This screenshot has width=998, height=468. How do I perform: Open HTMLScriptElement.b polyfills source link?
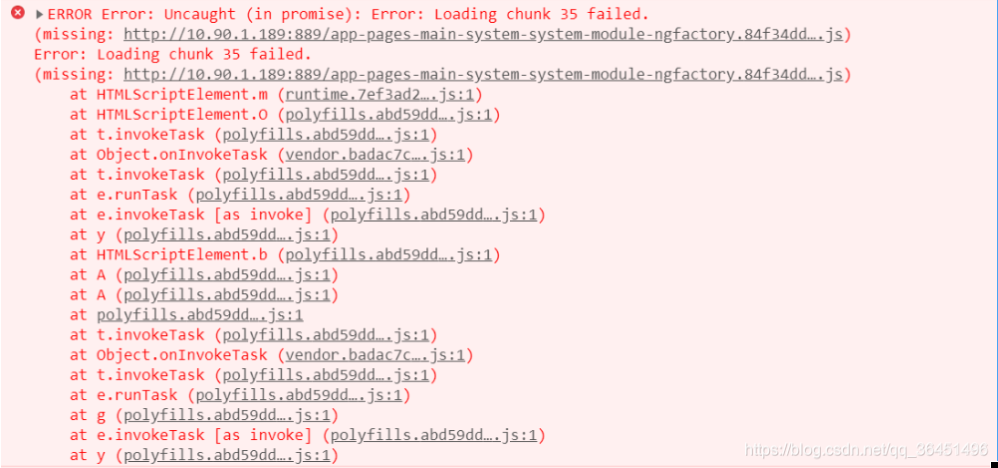click(389, 255)
